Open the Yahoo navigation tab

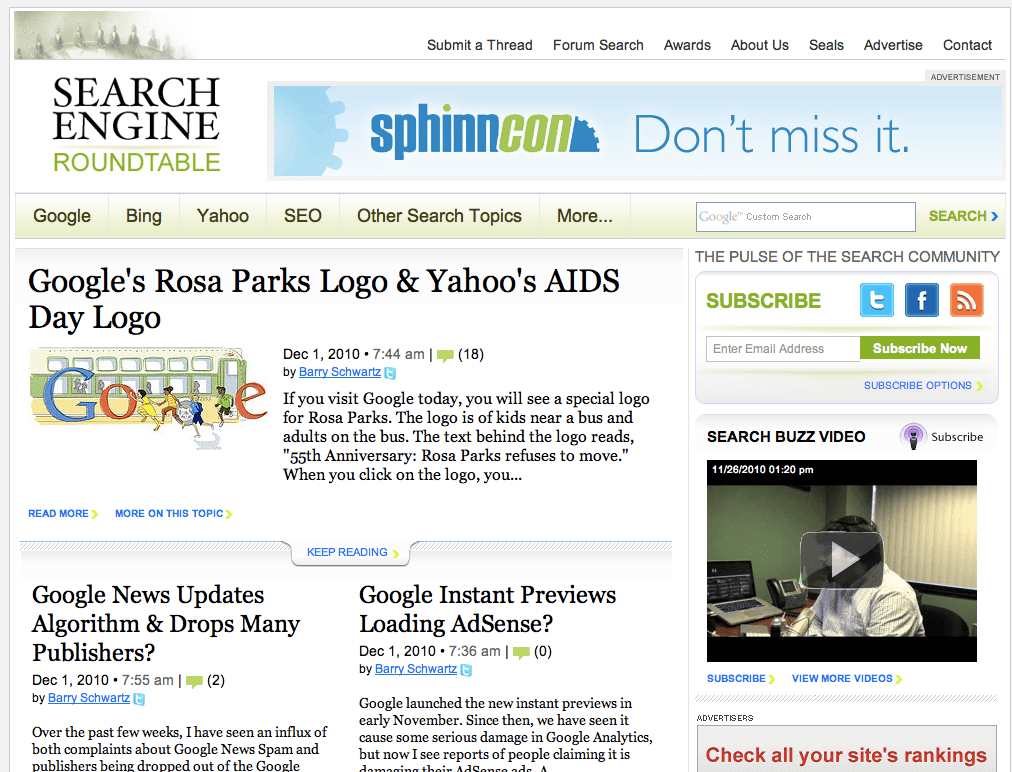(223, 216)
